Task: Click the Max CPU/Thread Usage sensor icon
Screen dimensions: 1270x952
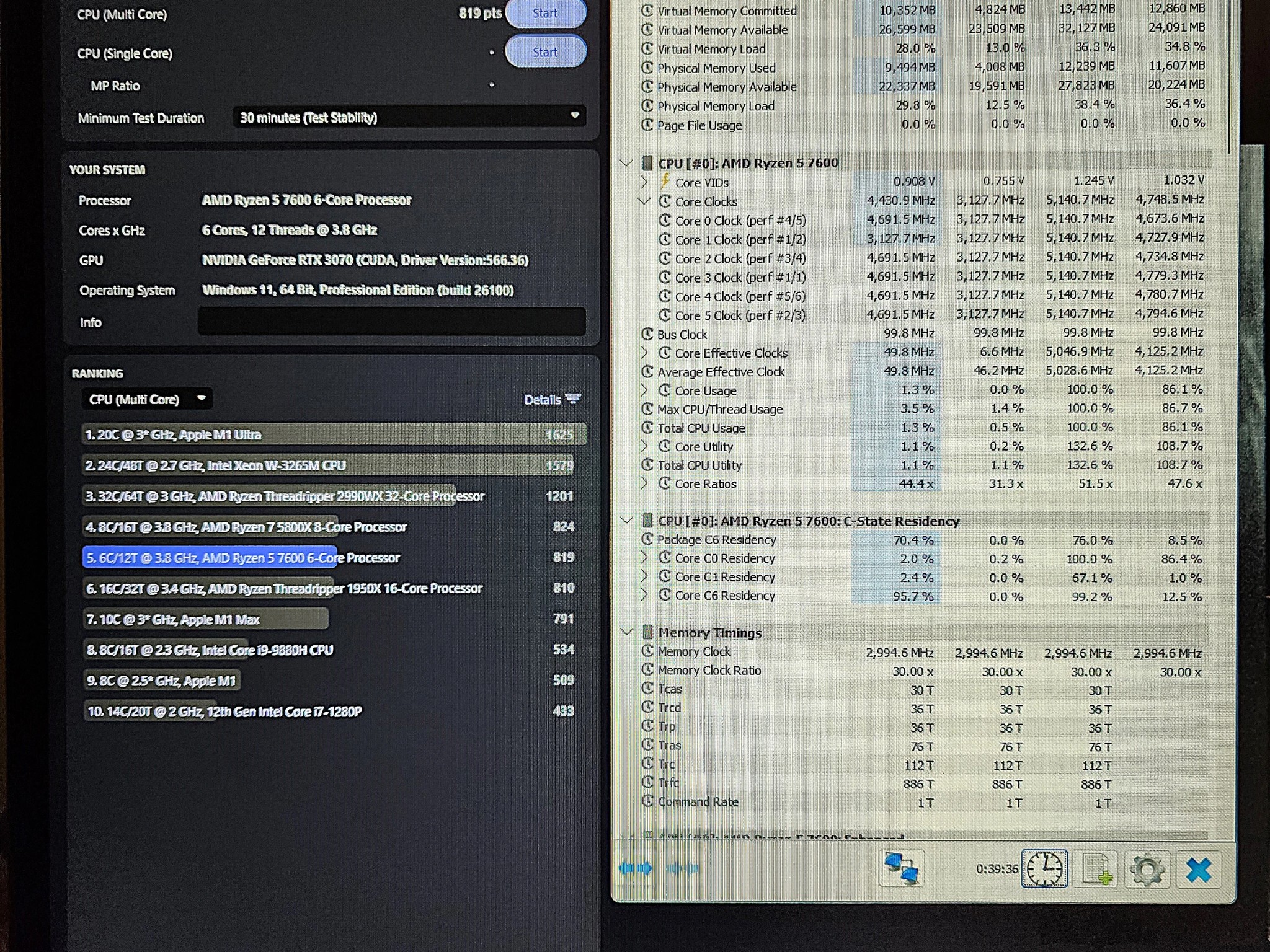Action: (647, 409)
